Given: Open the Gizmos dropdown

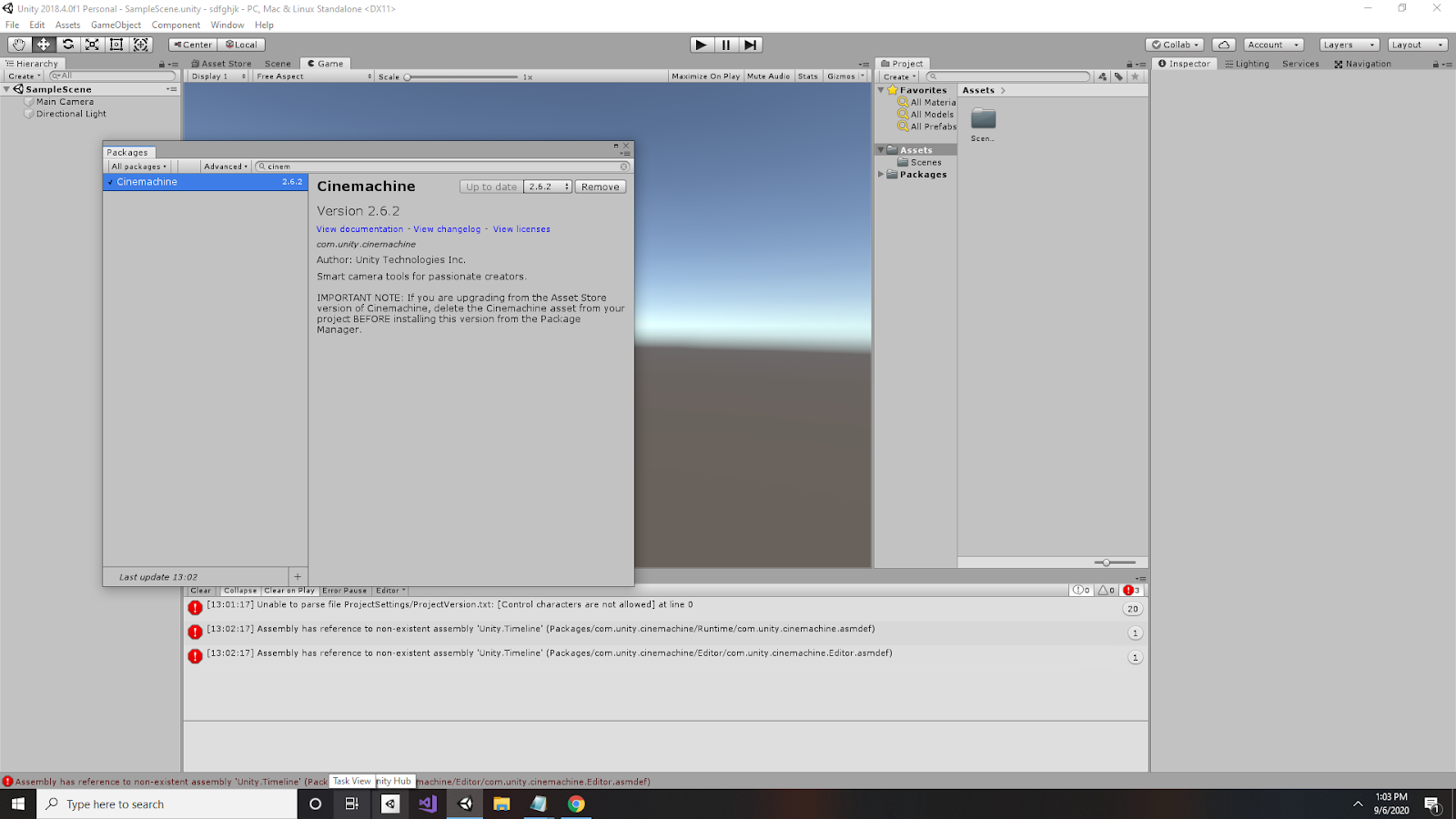Looking at the screenshot, I should point(845,76).
